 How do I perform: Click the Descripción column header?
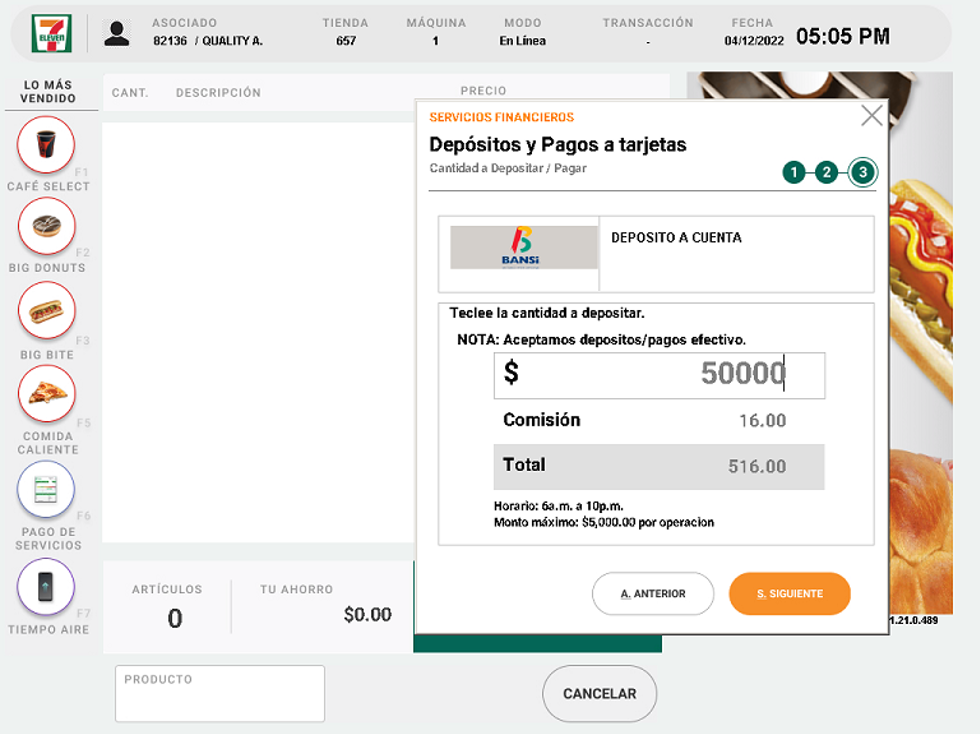pyautogui.click(x=218, y=93)
